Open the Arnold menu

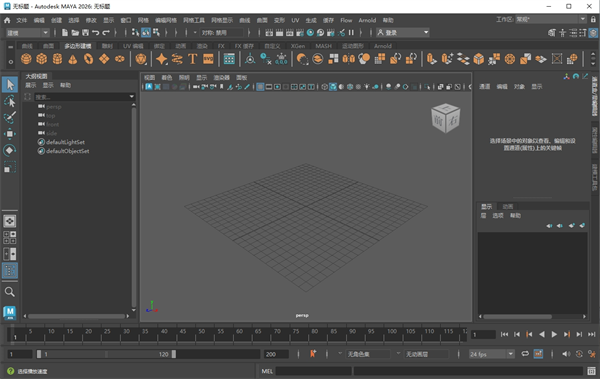pyautogui.click(x=367, y=20)
